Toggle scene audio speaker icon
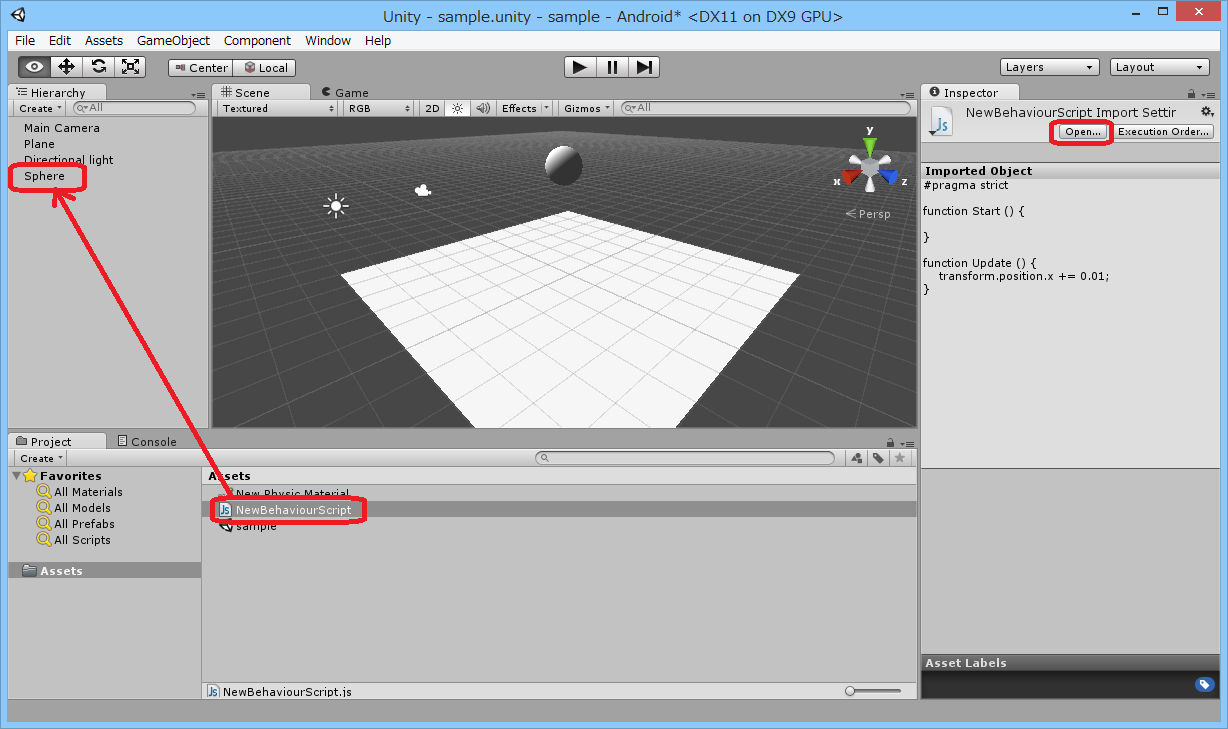 coord(483,108)
